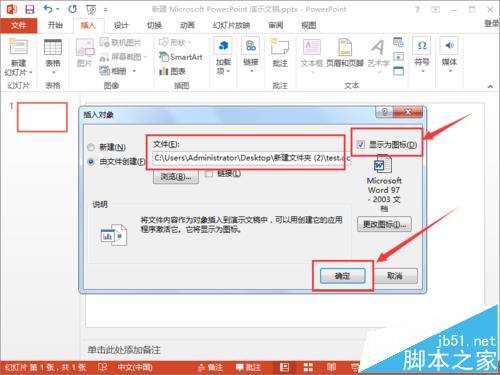Open Ribbon Display Options icon in title bar

pyautogui.click(x=435, y=9)
